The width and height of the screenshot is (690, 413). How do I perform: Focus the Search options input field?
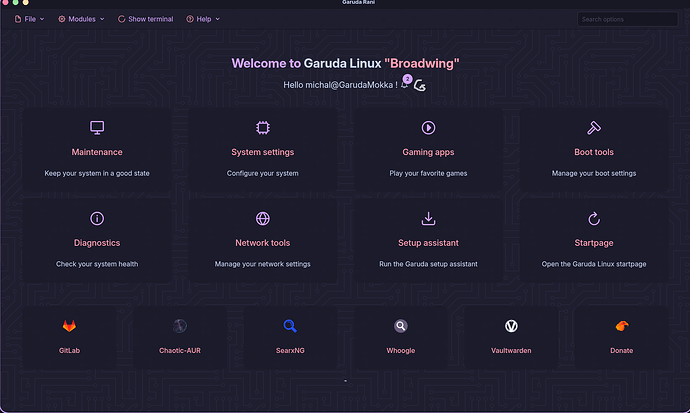(x=627, y=19)
